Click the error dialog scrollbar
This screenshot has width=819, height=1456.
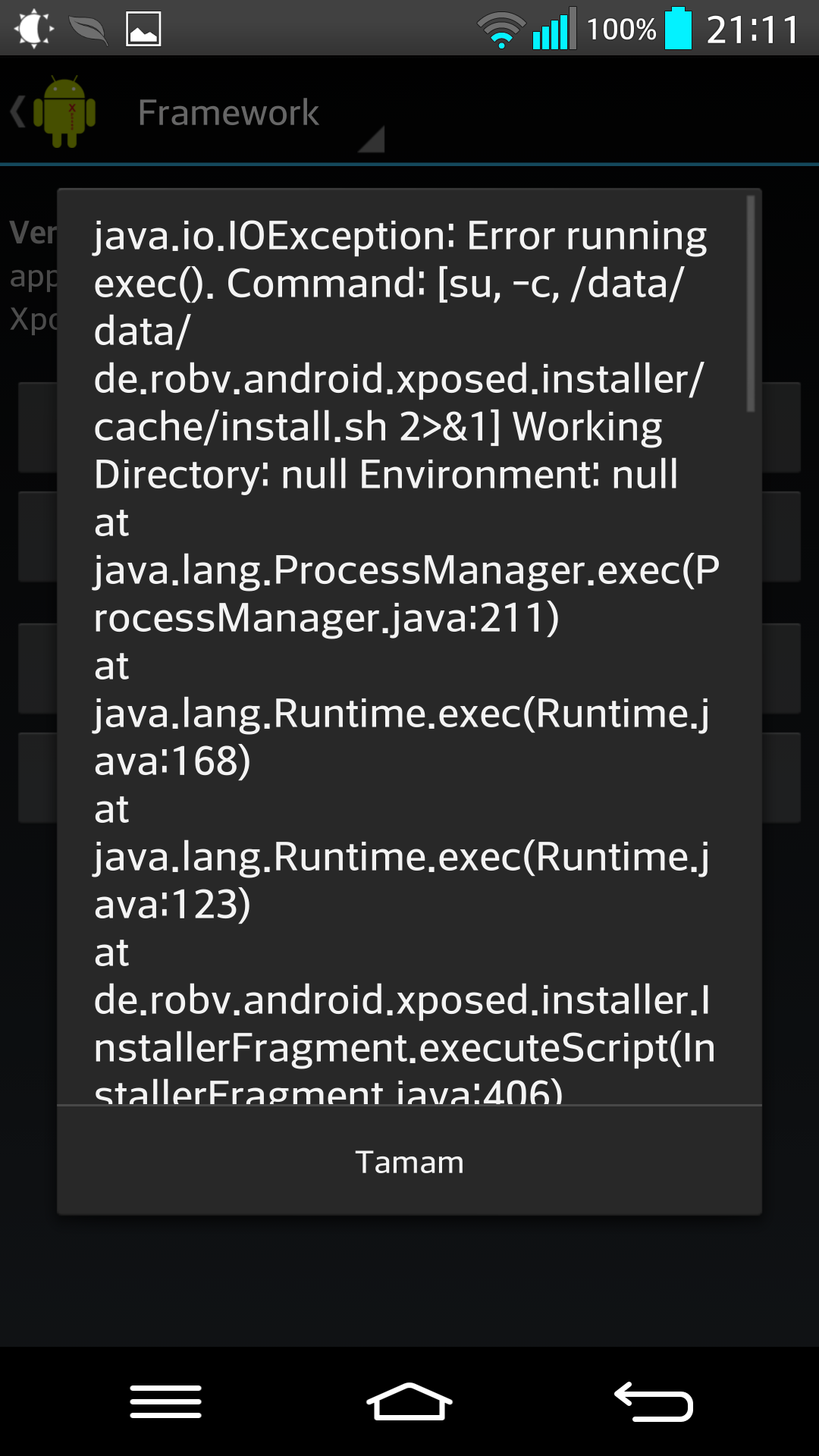click(x=750, y=303)
